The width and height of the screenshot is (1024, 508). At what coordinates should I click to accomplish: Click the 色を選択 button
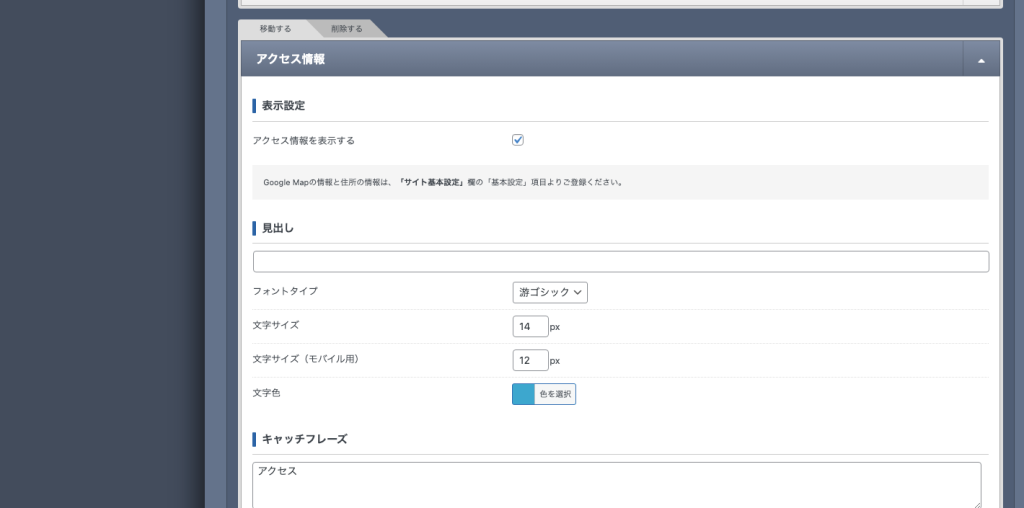(555, 394)
